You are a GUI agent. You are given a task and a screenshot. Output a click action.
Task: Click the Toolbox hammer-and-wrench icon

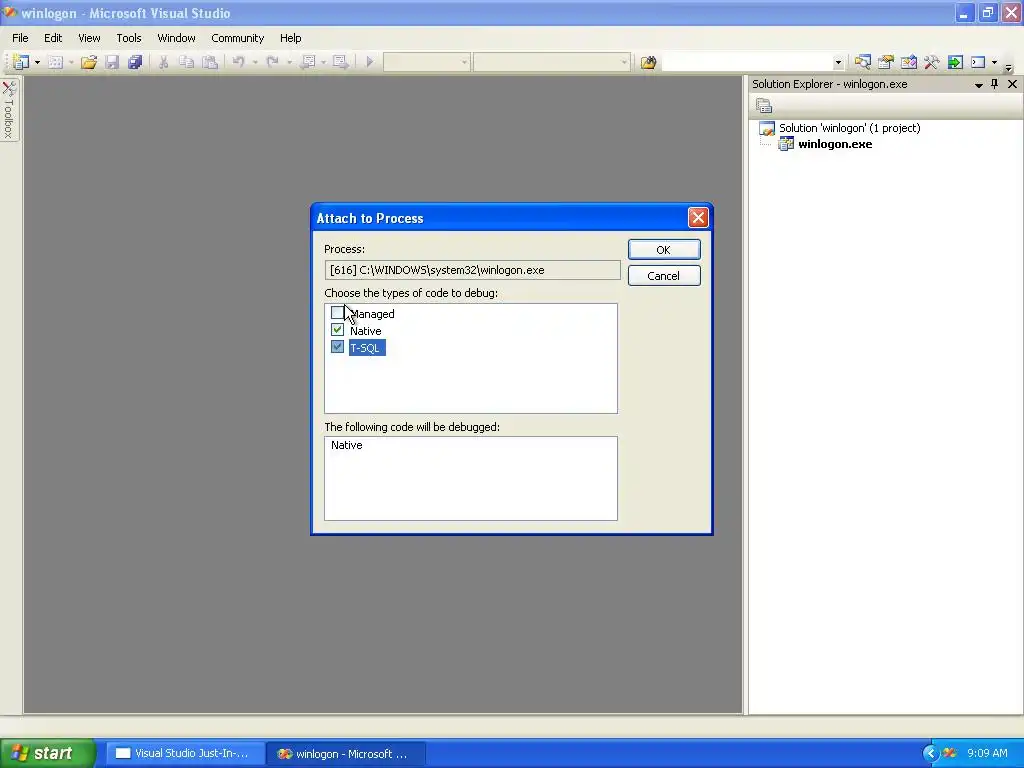(x=932, y=62)
